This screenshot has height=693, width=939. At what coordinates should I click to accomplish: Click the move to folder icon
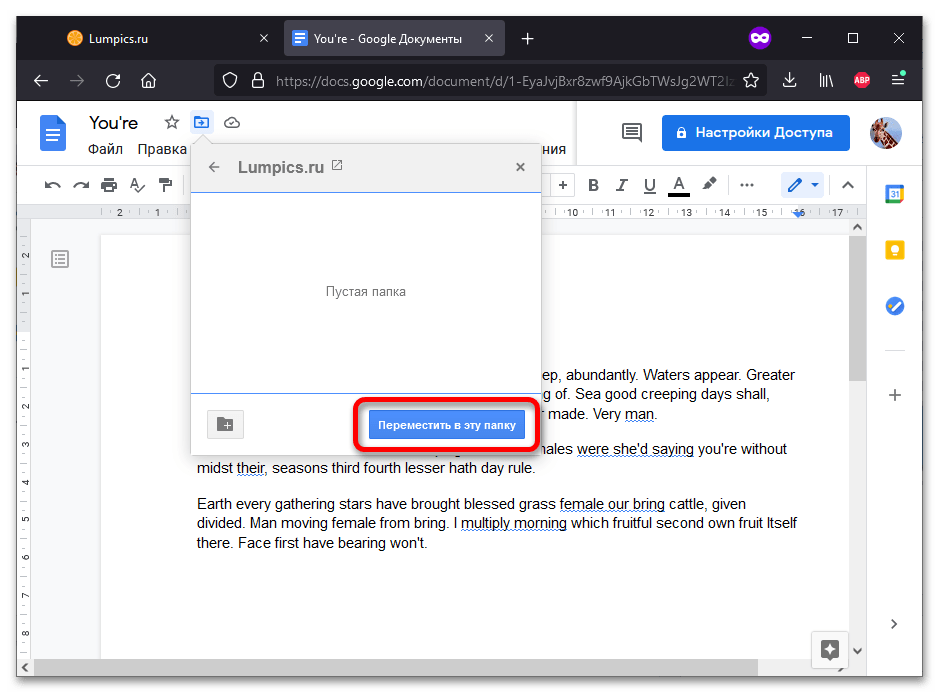[x=202, y=123]
